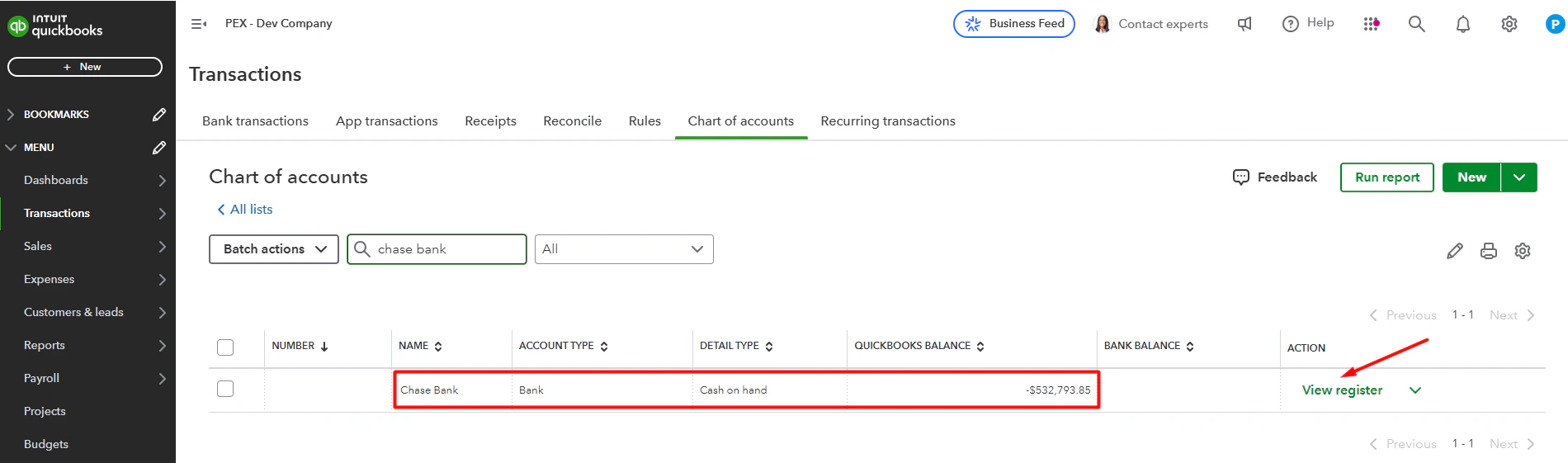Open Payroll in the sidebar
1568x463 pixels.
(41, 379)
